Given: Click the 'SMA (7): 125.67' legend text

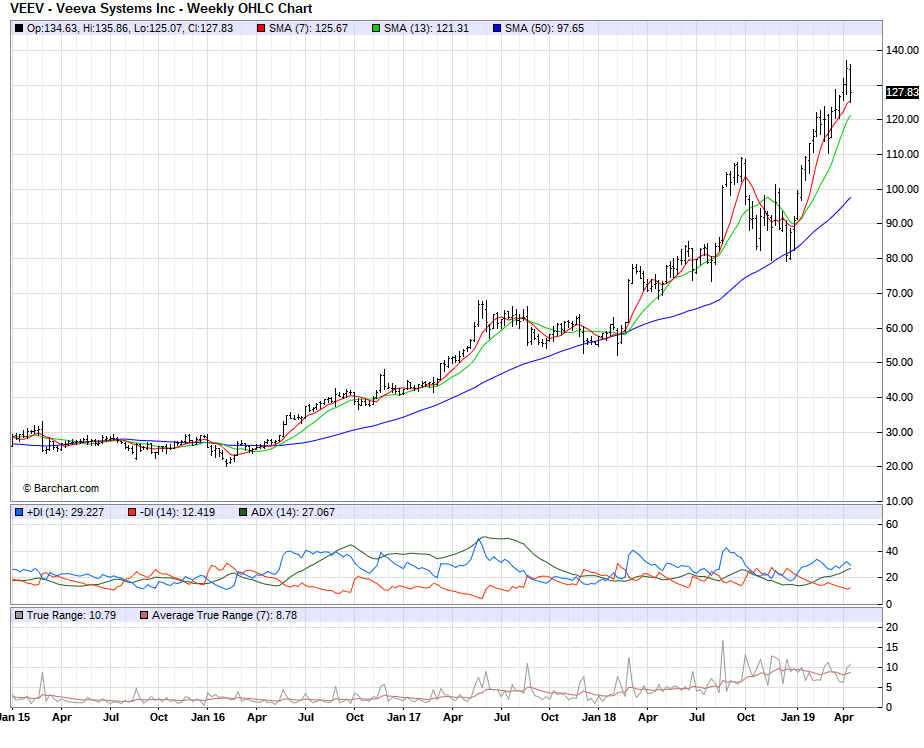Looking at the screenshot, I should pos(308,28).
